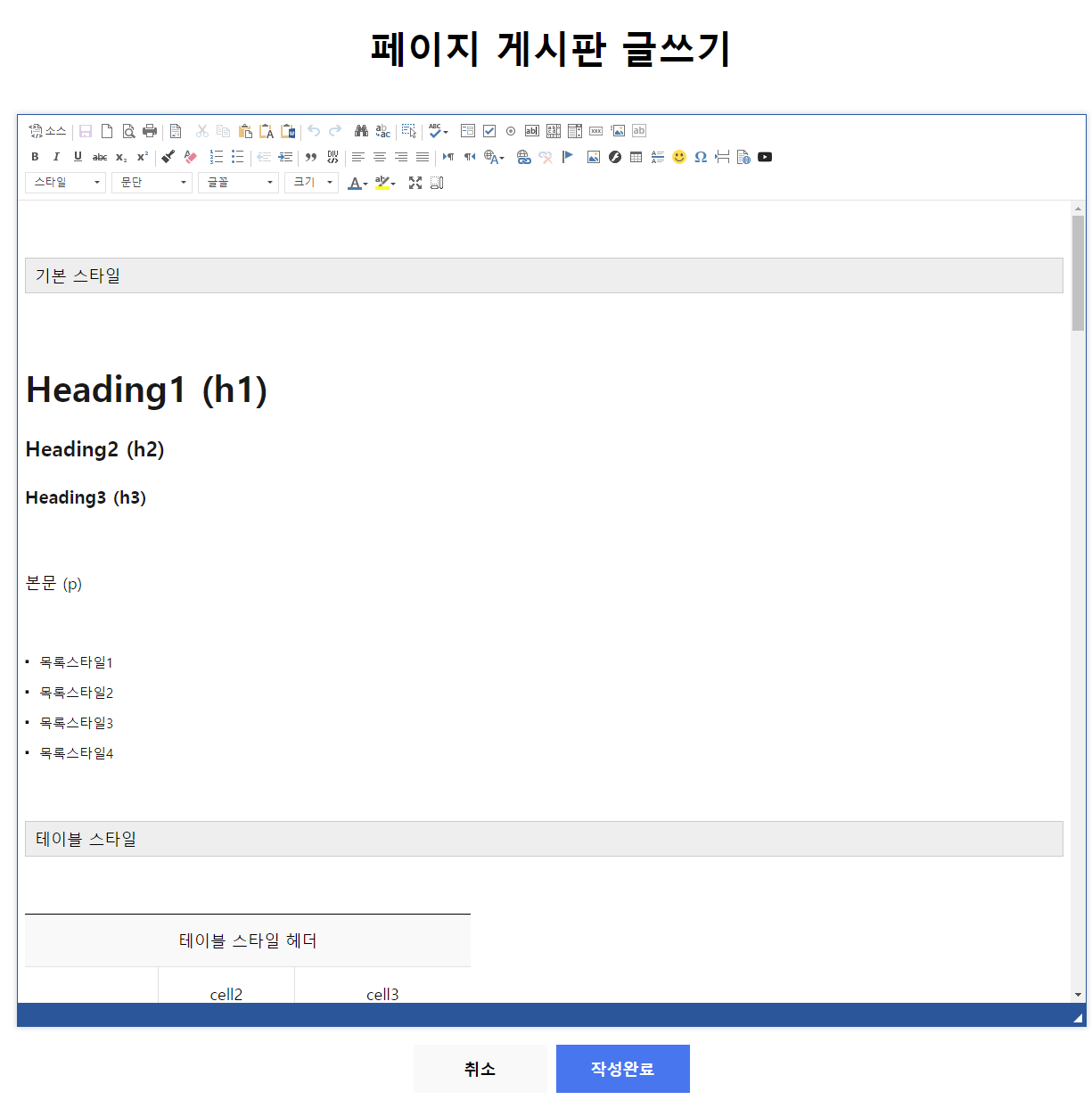Insert a radio button form field

pyautogui.click(x=511, y=131)
